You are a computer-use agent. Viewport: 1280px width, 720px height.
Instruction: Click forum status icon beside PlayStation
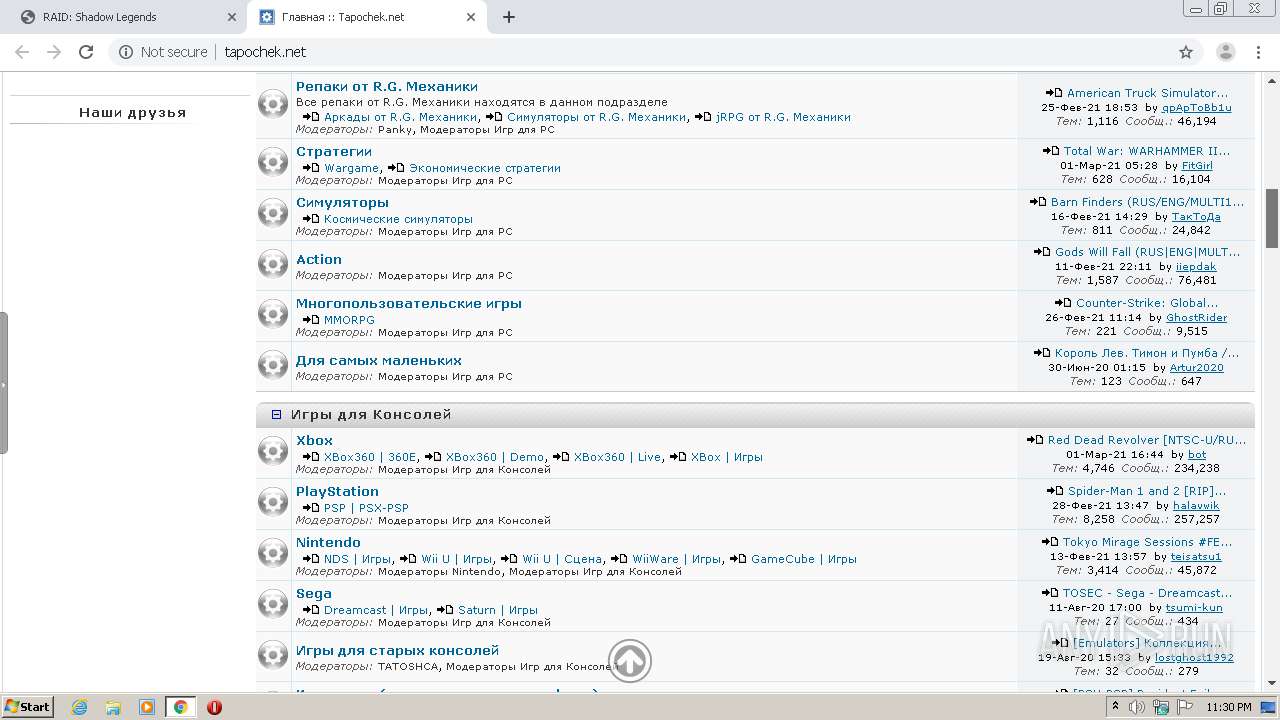click(273, 502)
